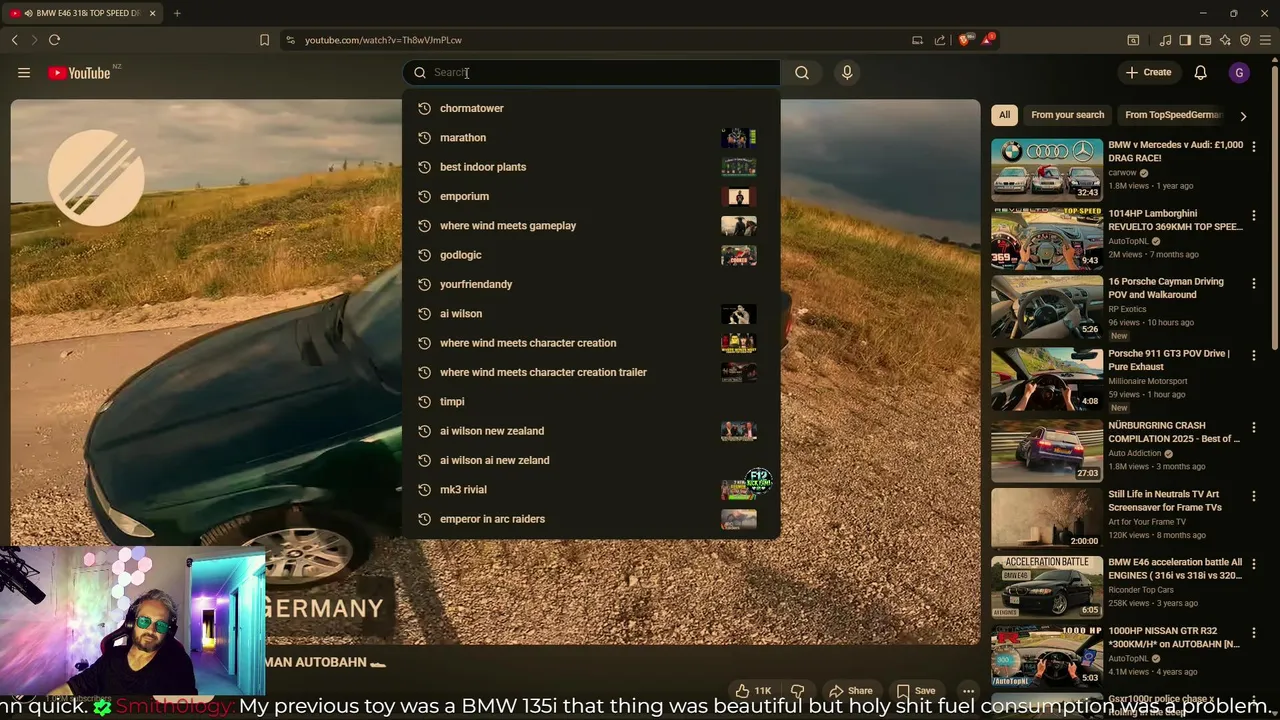This screenshot has width=1280, height=720.
Task: Open the Brave Wallet icon
Action: [1205, 40]
